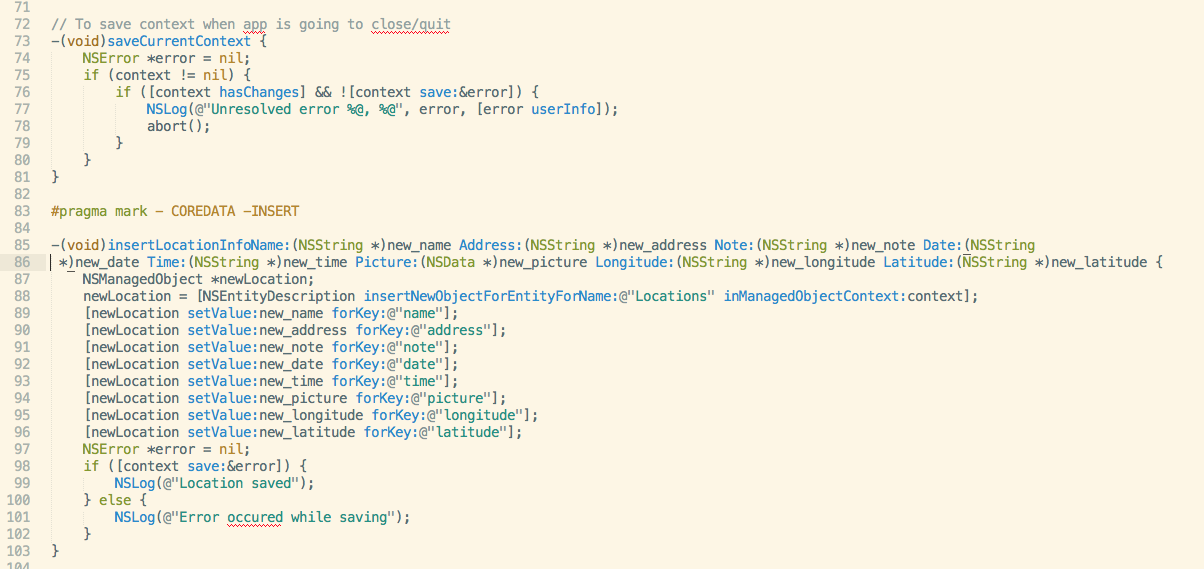Click the "abort();" call
The width and height of the screenshot is (1204, 569).
[x=178, y=126]
